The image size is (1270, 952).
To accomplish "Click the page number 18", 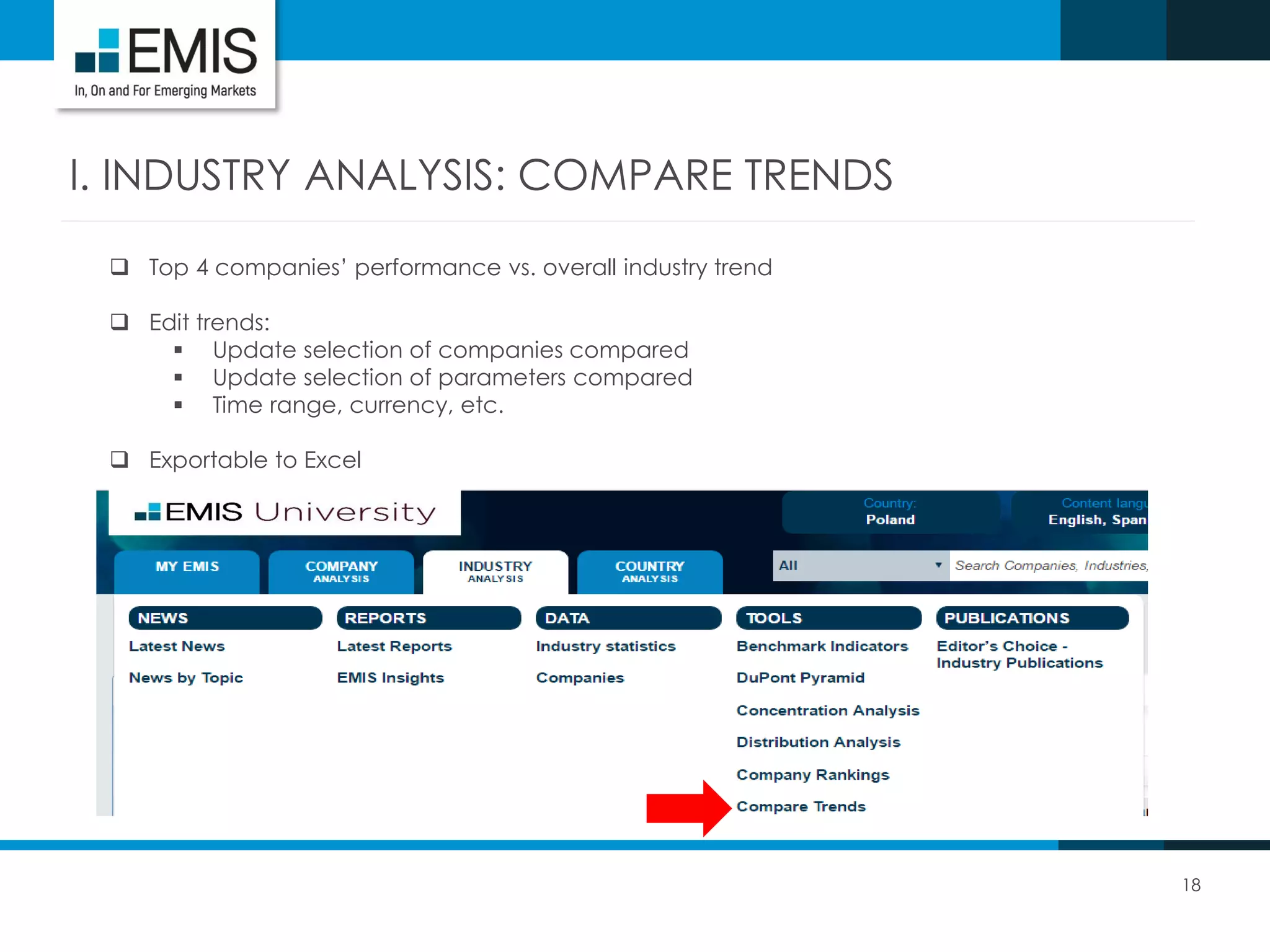I will pyautogui.click(x=1191, y=885).
